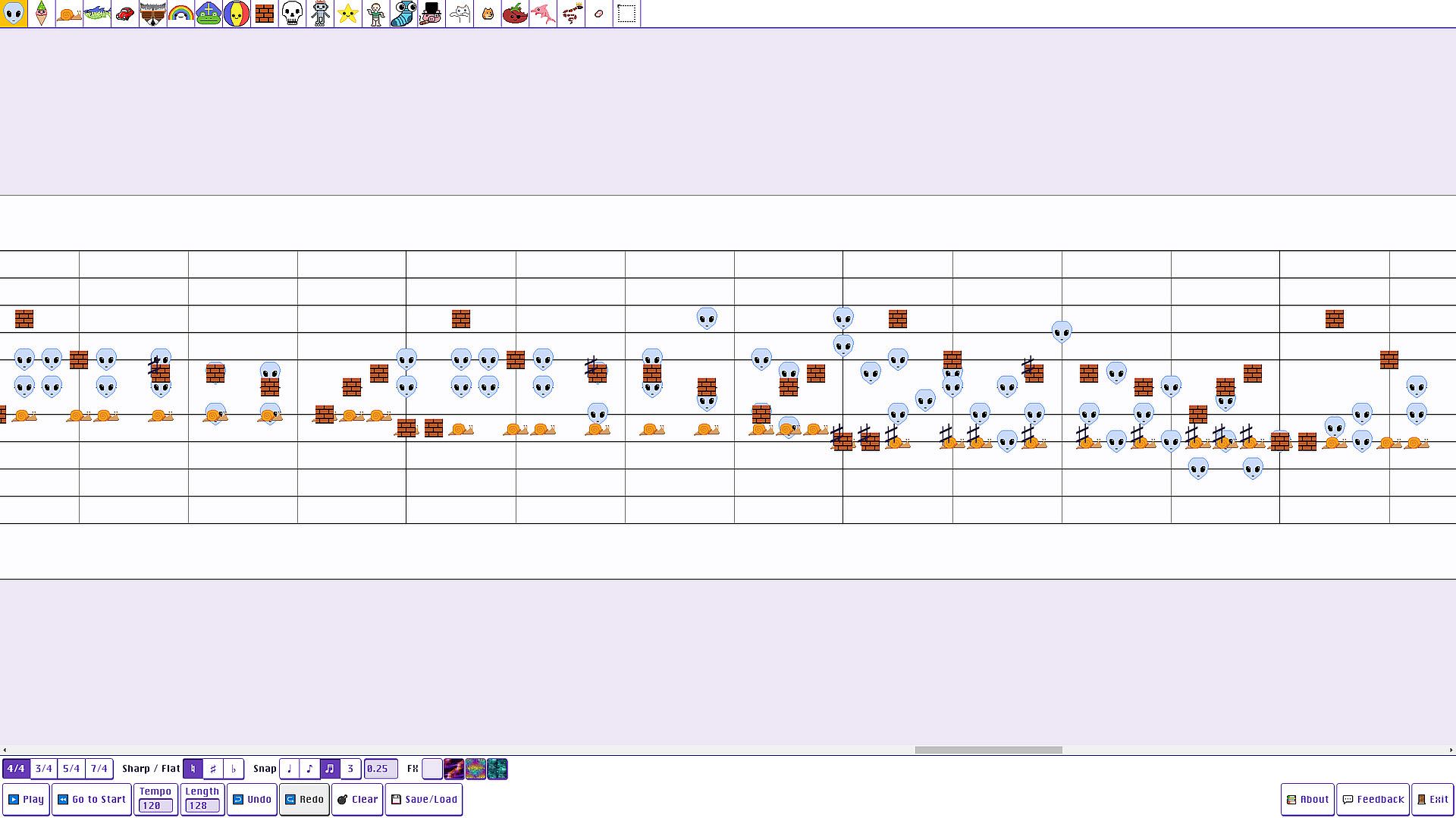This screenshot has width=1456, height=818.
Task: Choose the teal pattern FX background
Action: click(x=497, y=769)
